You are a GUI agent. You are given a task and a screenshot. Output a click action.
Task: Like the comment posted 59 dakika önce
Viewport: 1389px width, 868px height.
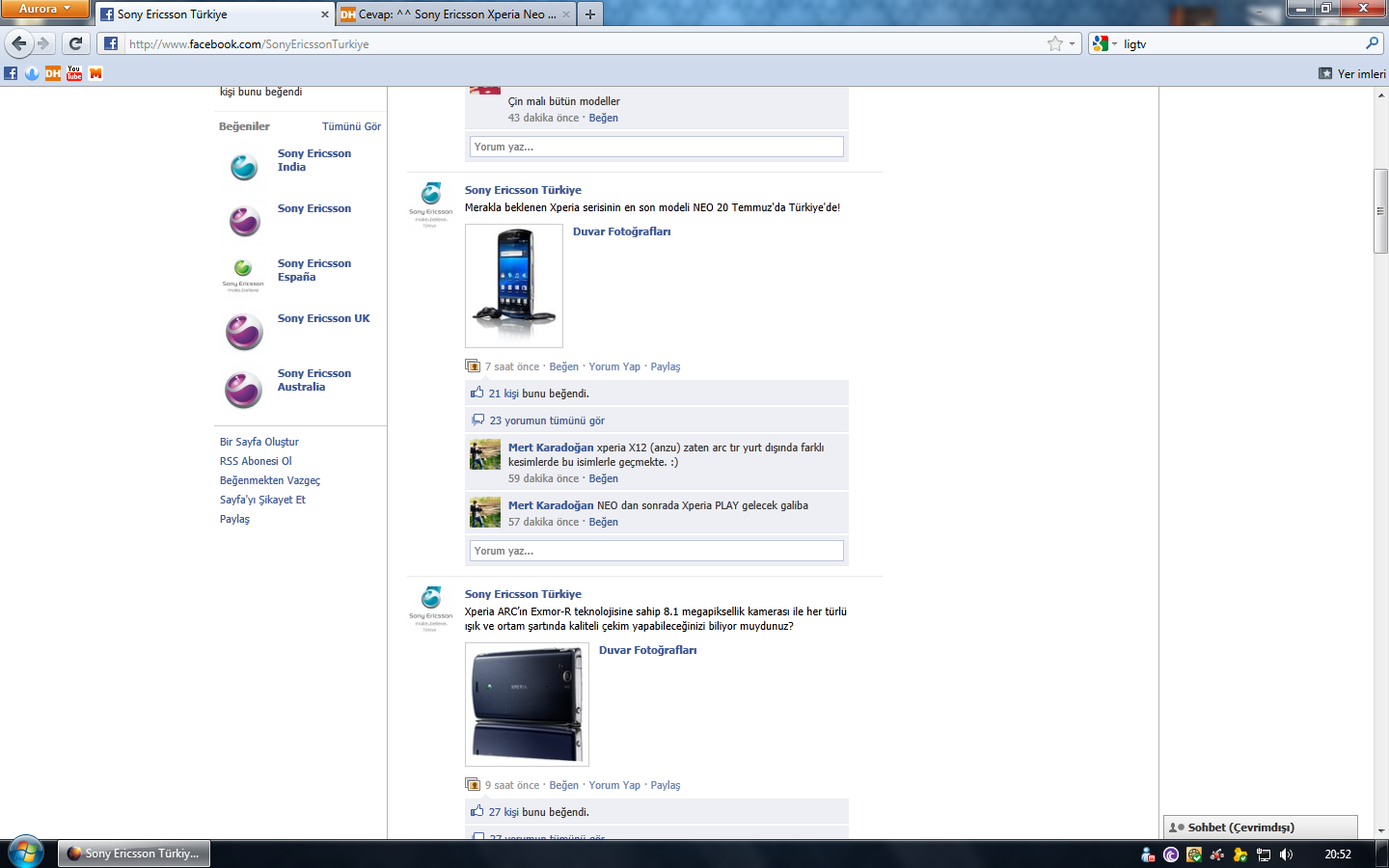(604, 478)
